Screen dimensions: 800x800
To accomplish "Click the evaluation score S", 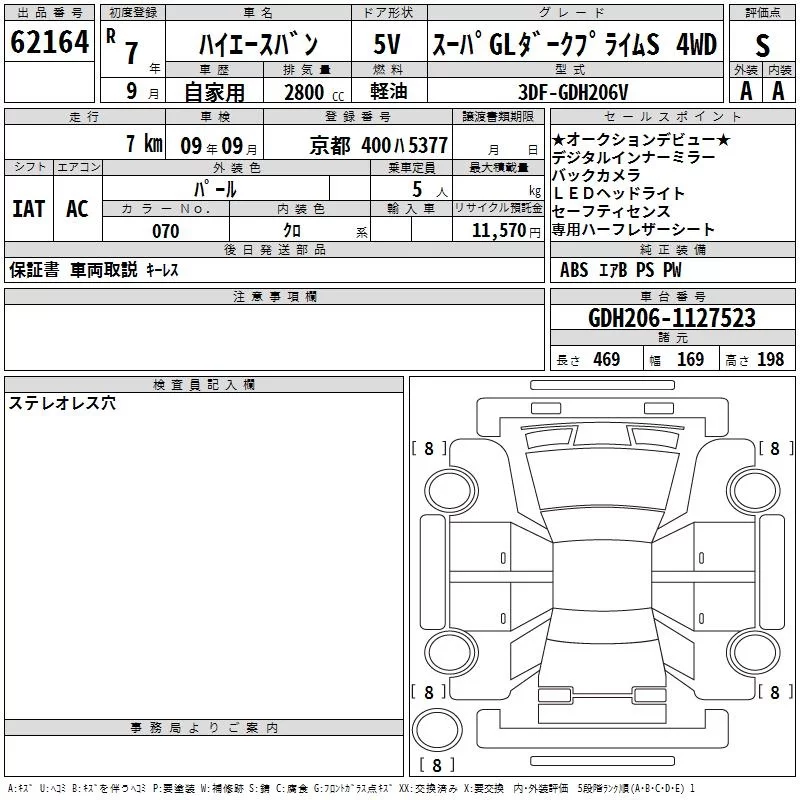I will [x=762, y=46].
